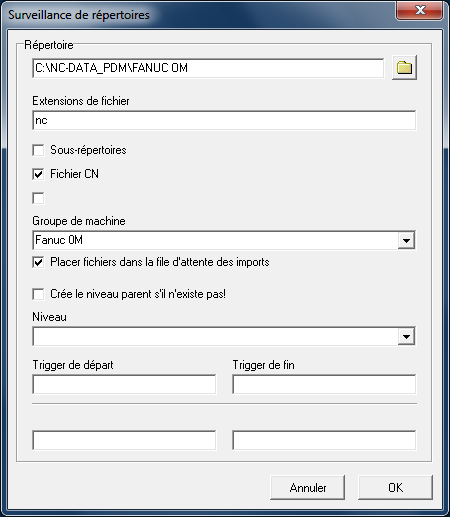Close the Surveillance de répertoires dialog
The width and height of the screenshot is (450, 517).
[419, 10]
